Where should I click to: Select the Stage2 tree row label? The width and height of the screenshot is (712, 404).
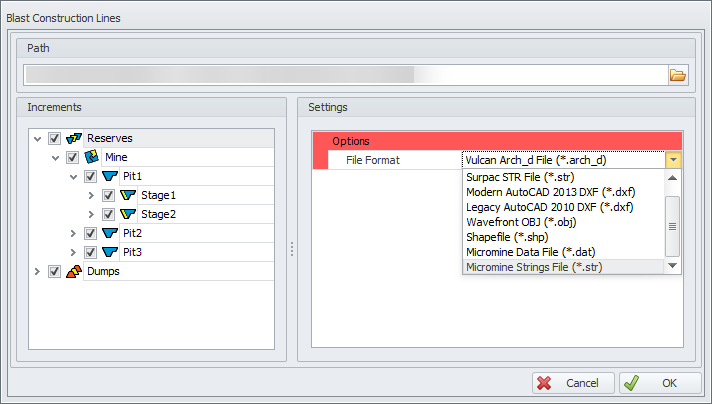[158, 214]
